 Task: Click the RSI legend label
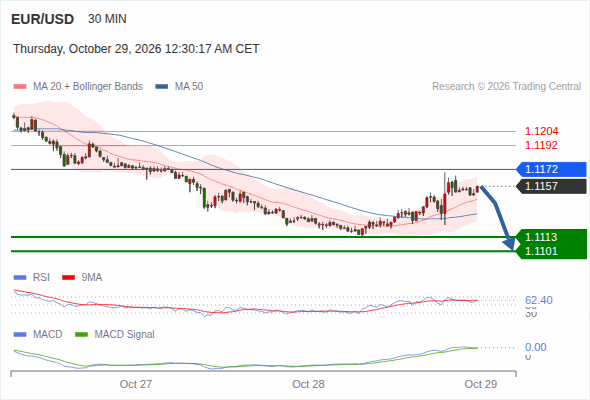(x=41, y=278)
